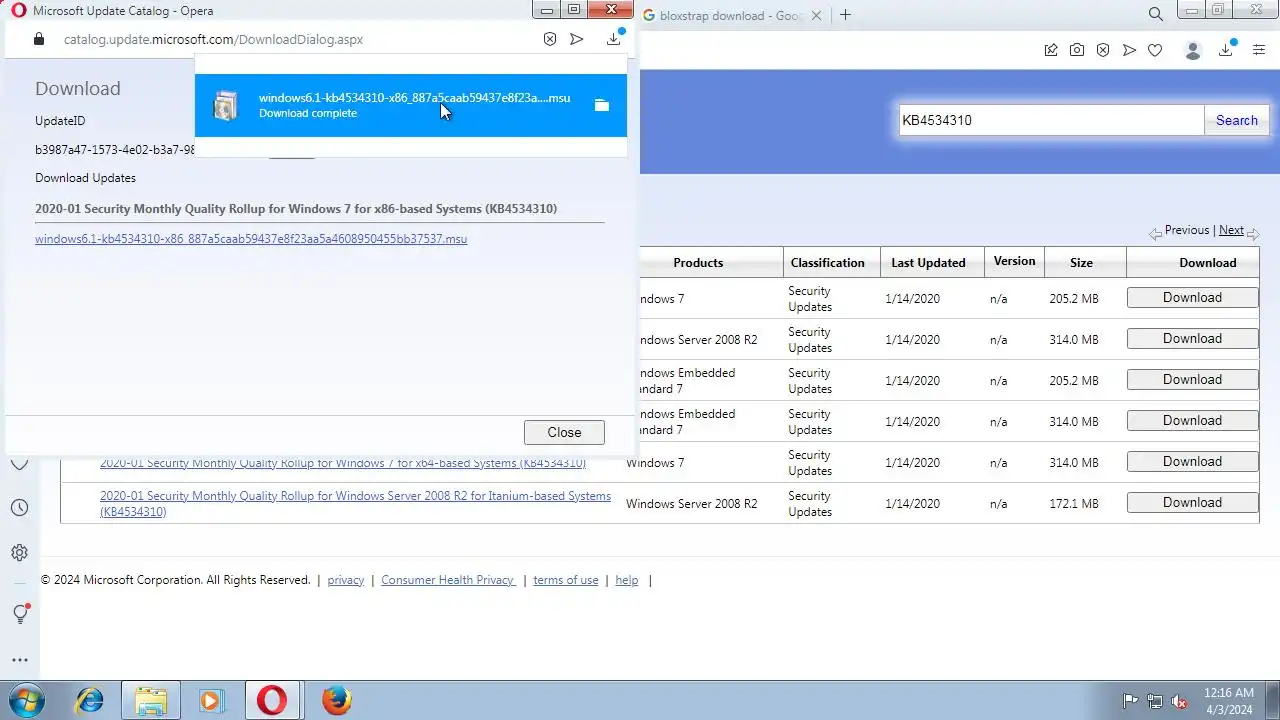Click the KB4534310 search field
This screenshot has height=720, width=1280.
pos(1051,120)
